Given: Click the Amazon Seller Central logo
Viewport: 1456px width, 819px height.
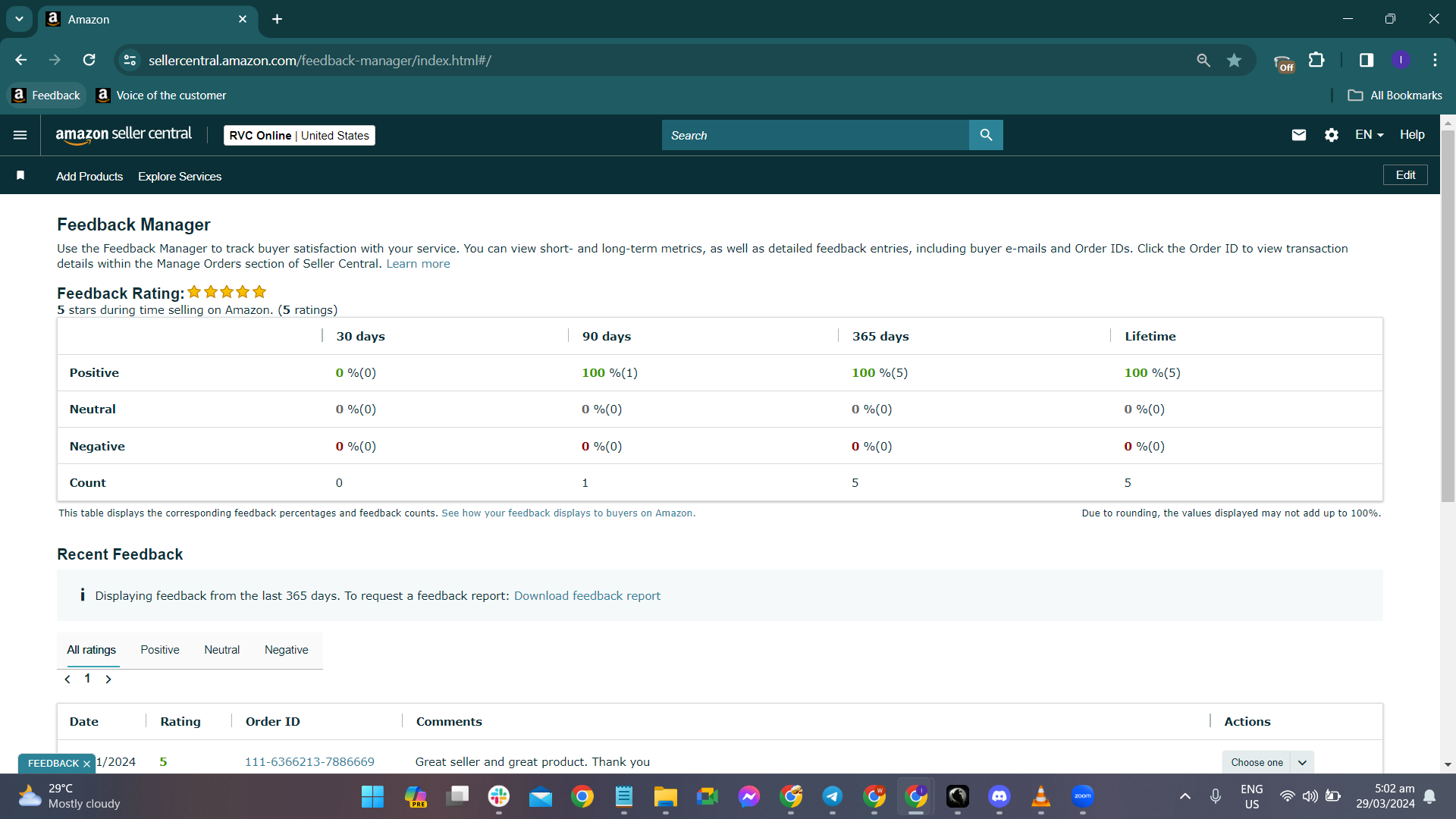Looking at the screenshot, I should [x=124, y=135].
